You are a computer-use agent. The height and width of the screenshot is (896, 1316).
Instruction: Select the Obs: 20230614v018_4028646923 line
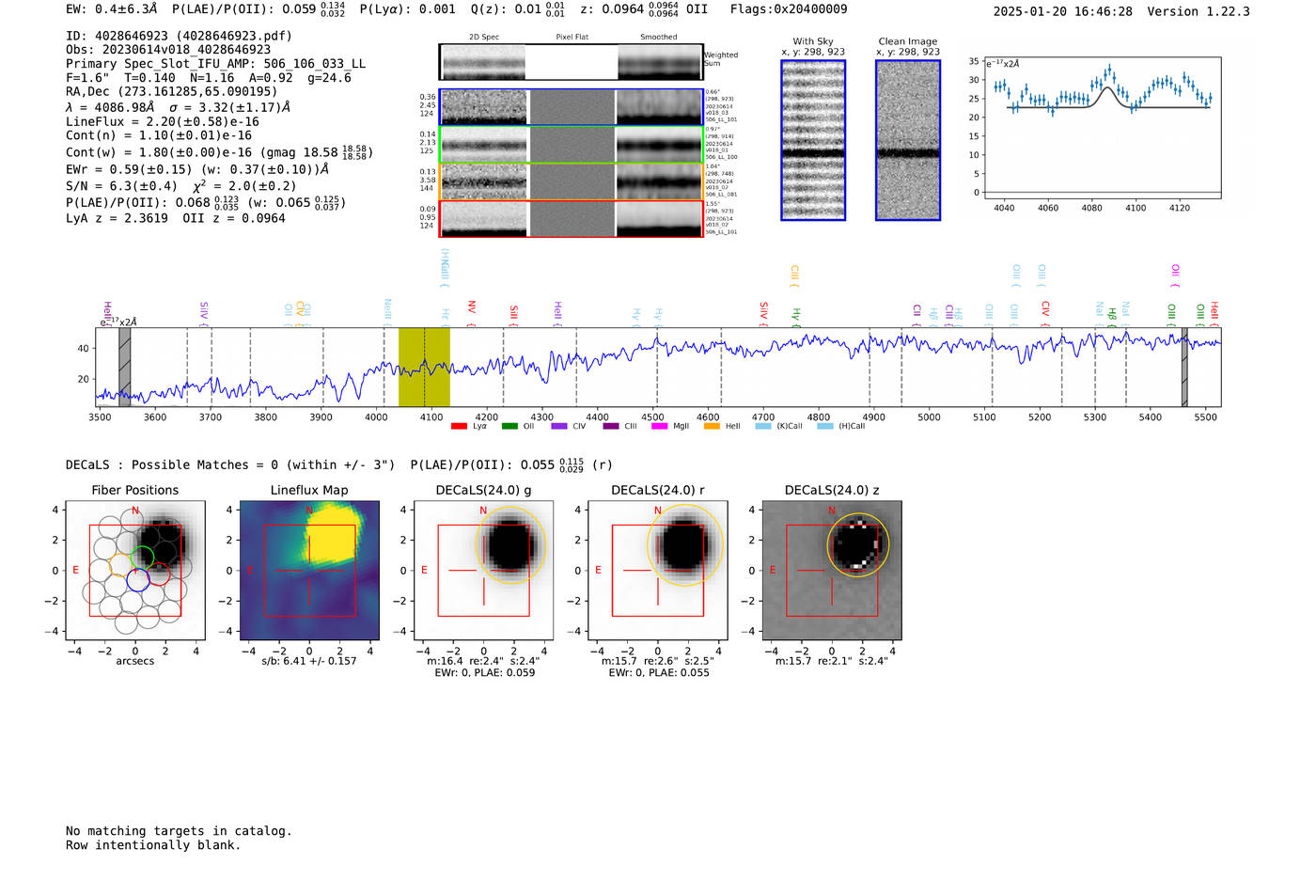coord(168,50)
